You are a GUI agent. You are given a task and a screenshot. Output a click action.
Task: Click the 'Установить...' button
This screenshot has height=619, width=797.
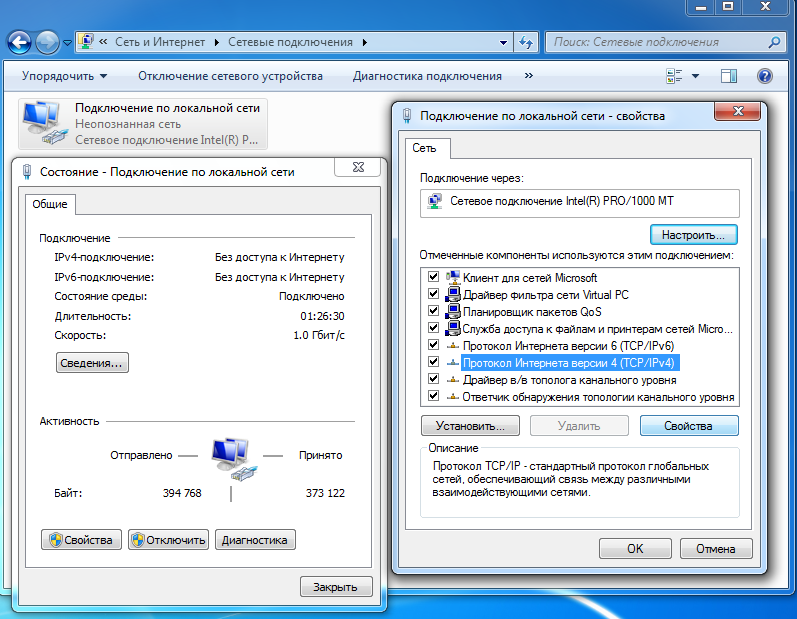pos(470,426)
